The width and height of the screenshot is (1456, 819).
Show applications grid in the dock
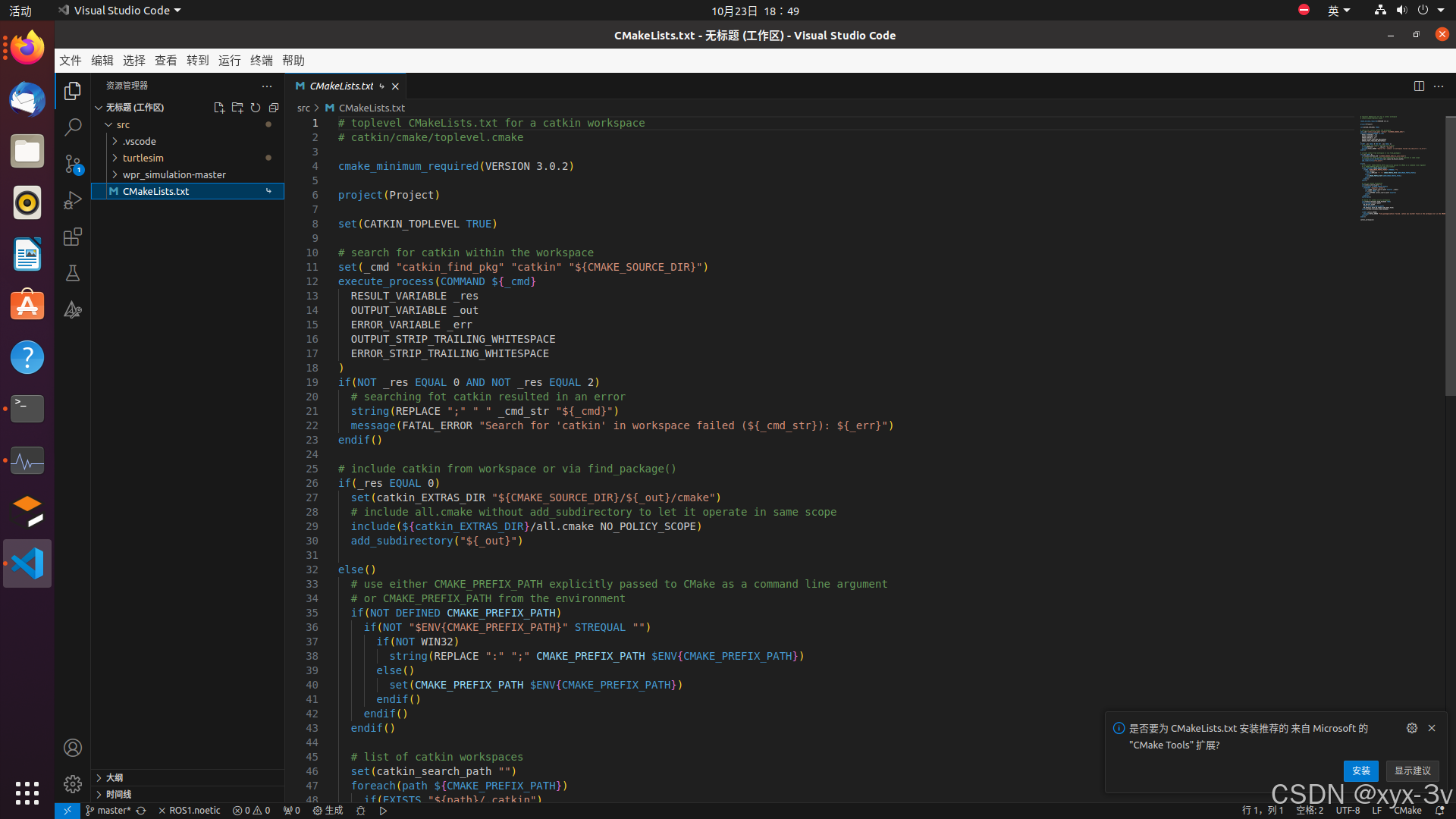click(x=27, y=793)
